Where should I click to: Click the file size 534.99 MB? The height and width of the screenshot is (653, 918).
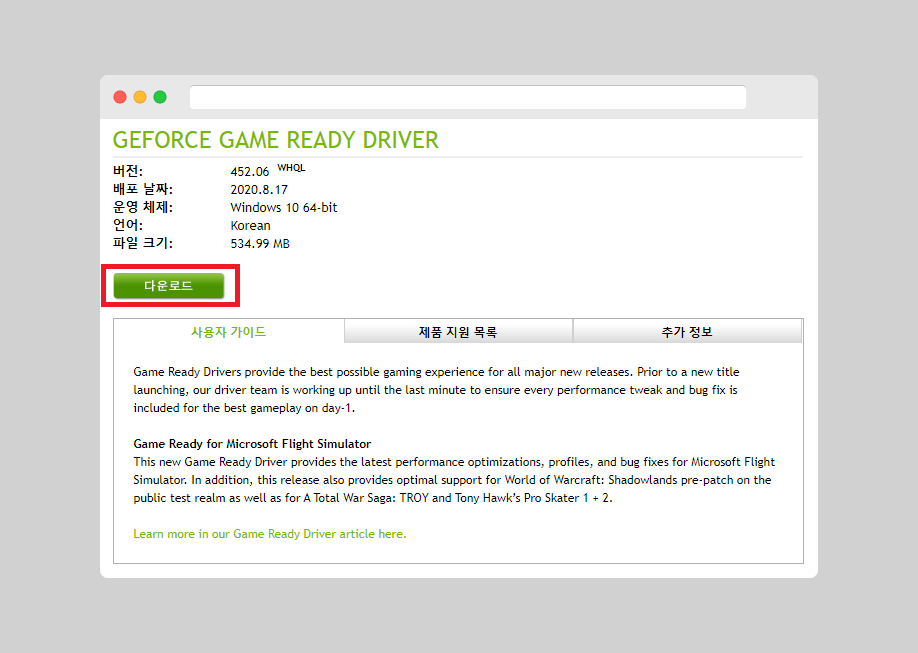click(x=260, y=244)
